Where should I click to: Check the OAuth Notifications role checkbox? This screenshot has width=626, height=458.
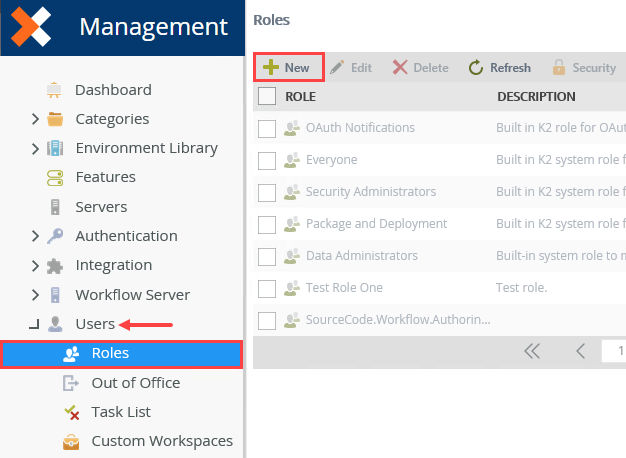267,128
